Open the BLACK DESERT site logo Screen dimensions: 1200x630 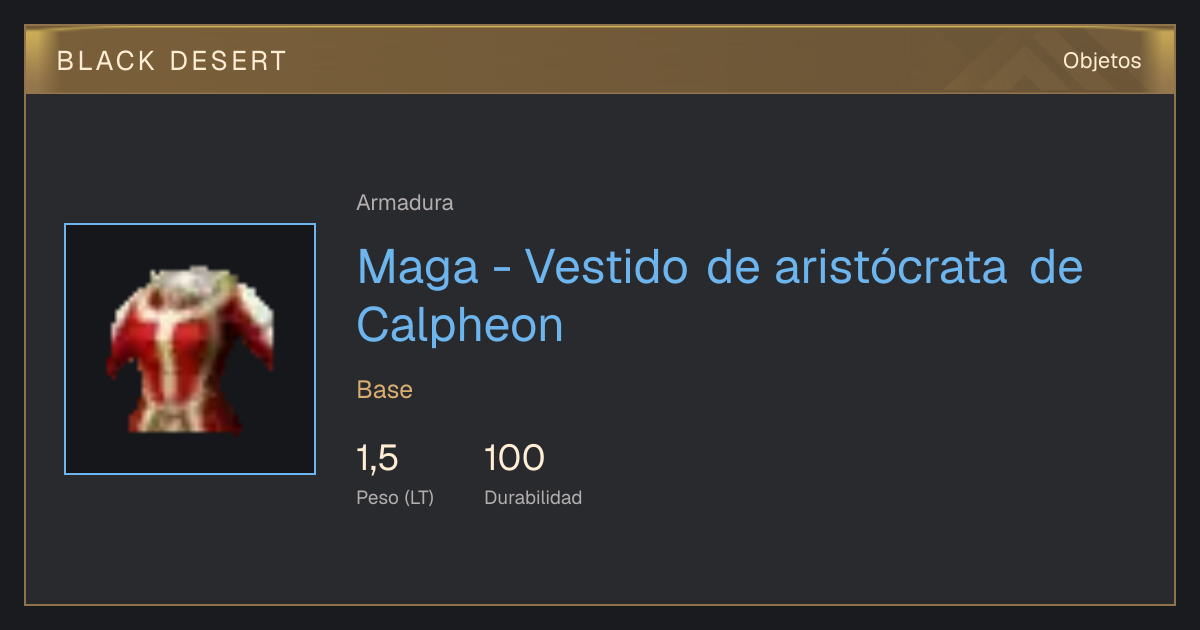[x=172, y=61]
